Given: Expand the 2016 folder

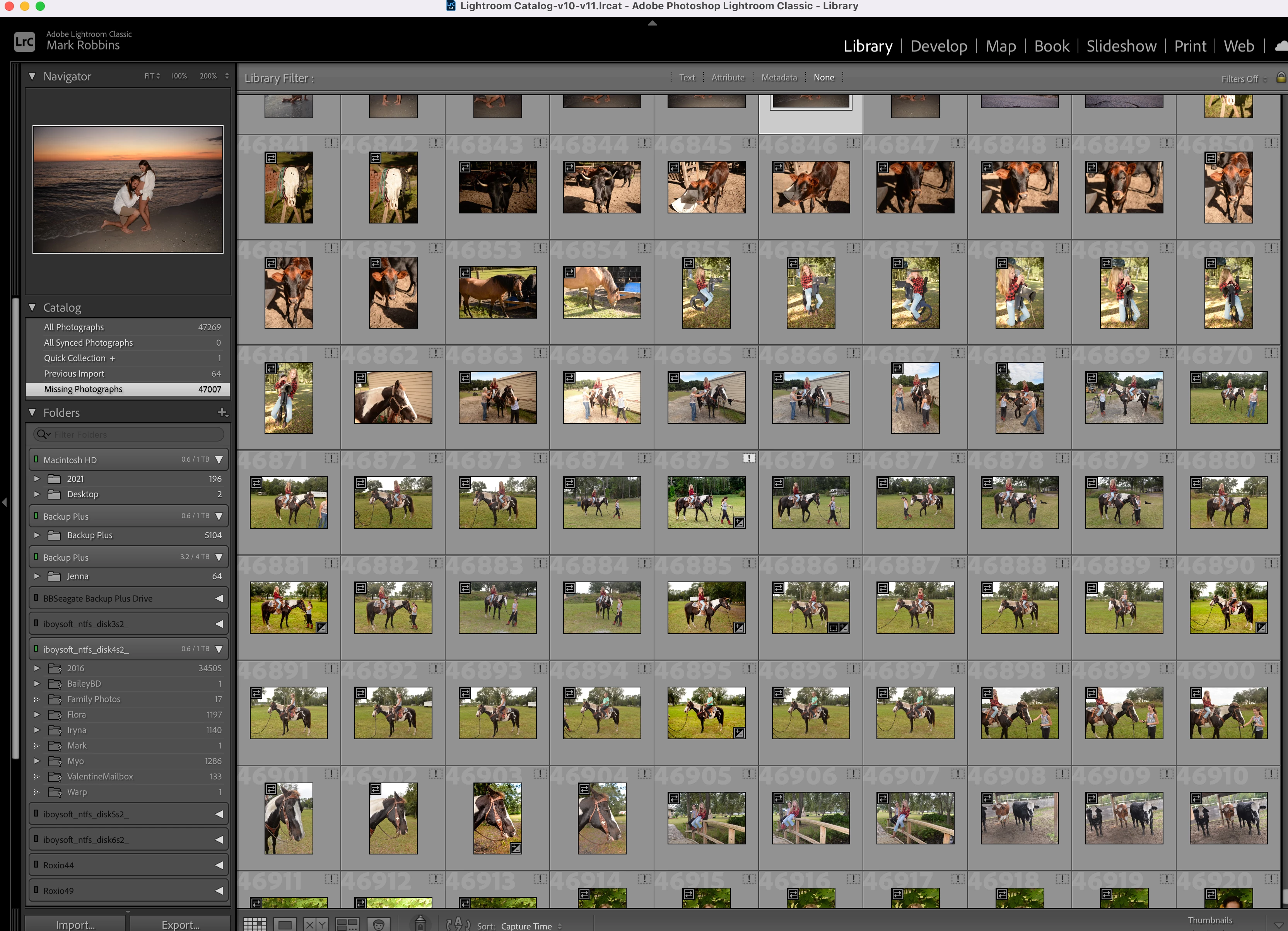Looking at the screenshot, I should point(37,668).
